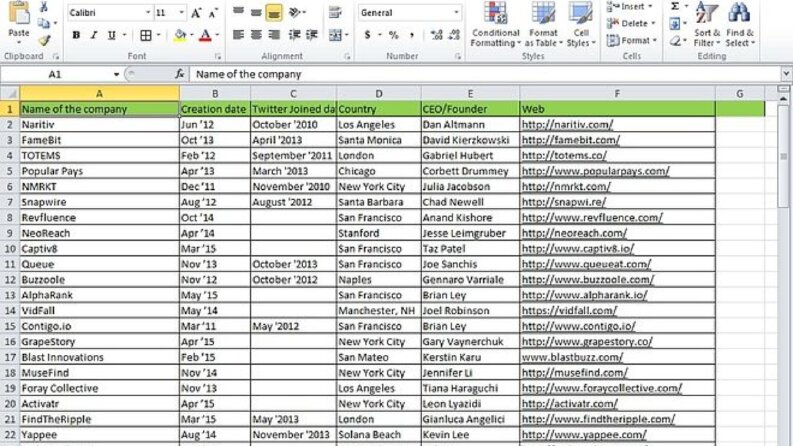Open the Cell Styles gallery

tap(581, 24)
